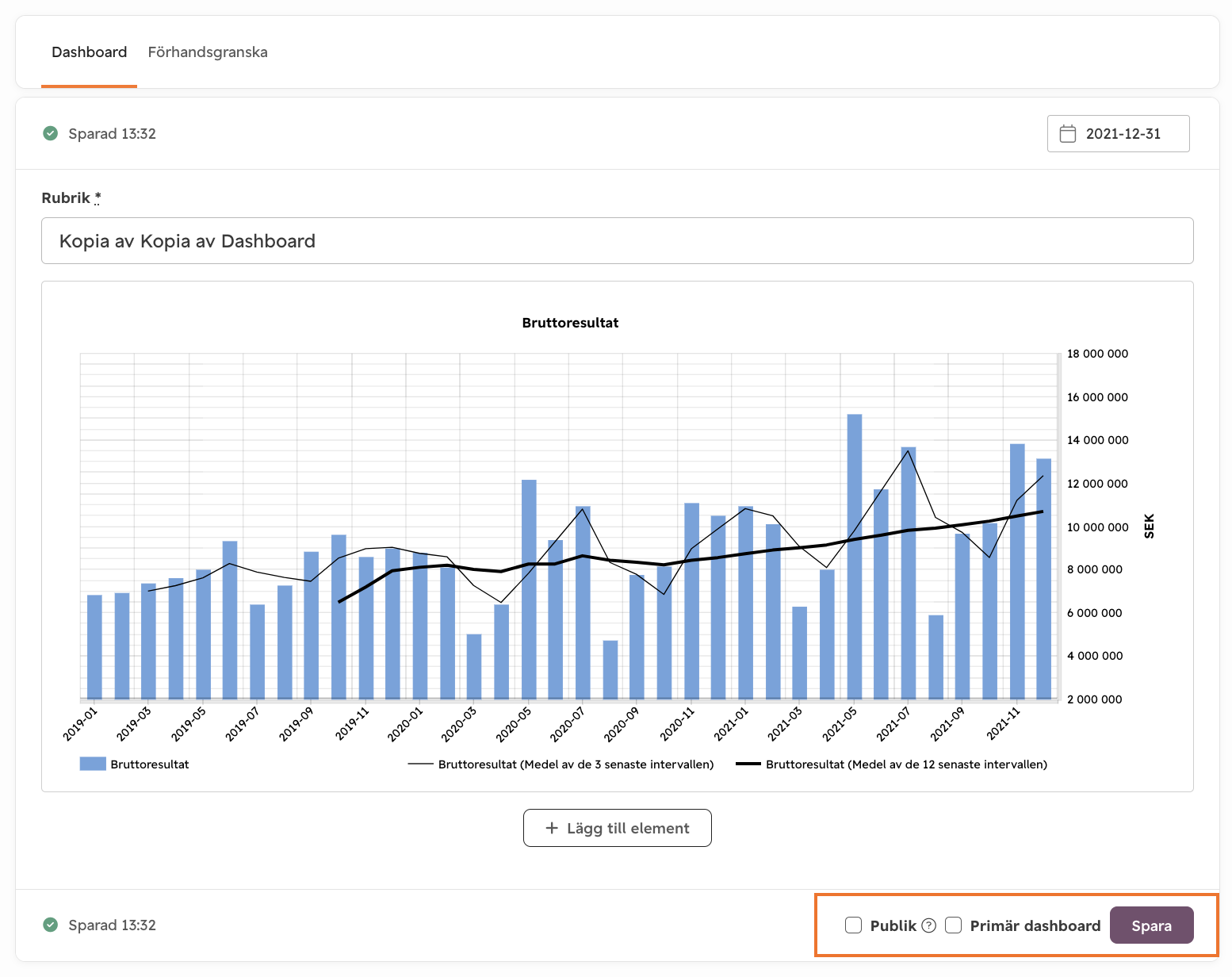Click the 18 000 000 axis label
The height and width of the screenshot is (977, 1232).
1097,354
